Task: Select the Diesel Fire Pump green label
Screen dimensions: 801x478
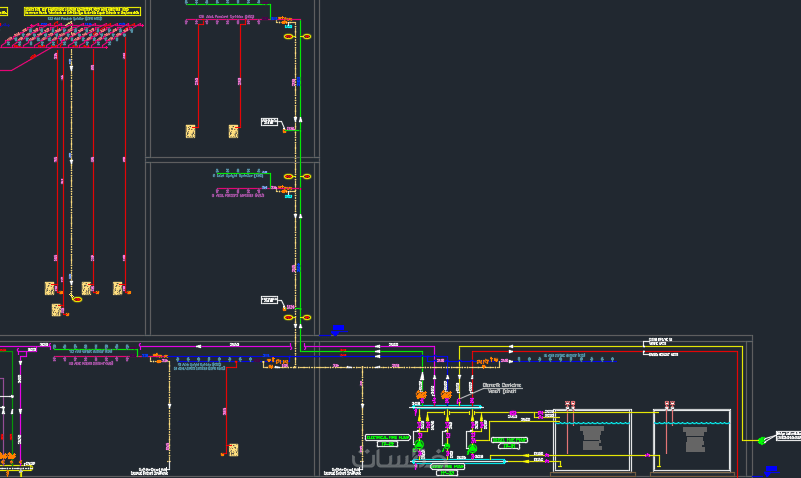Action: coord(509,440)
